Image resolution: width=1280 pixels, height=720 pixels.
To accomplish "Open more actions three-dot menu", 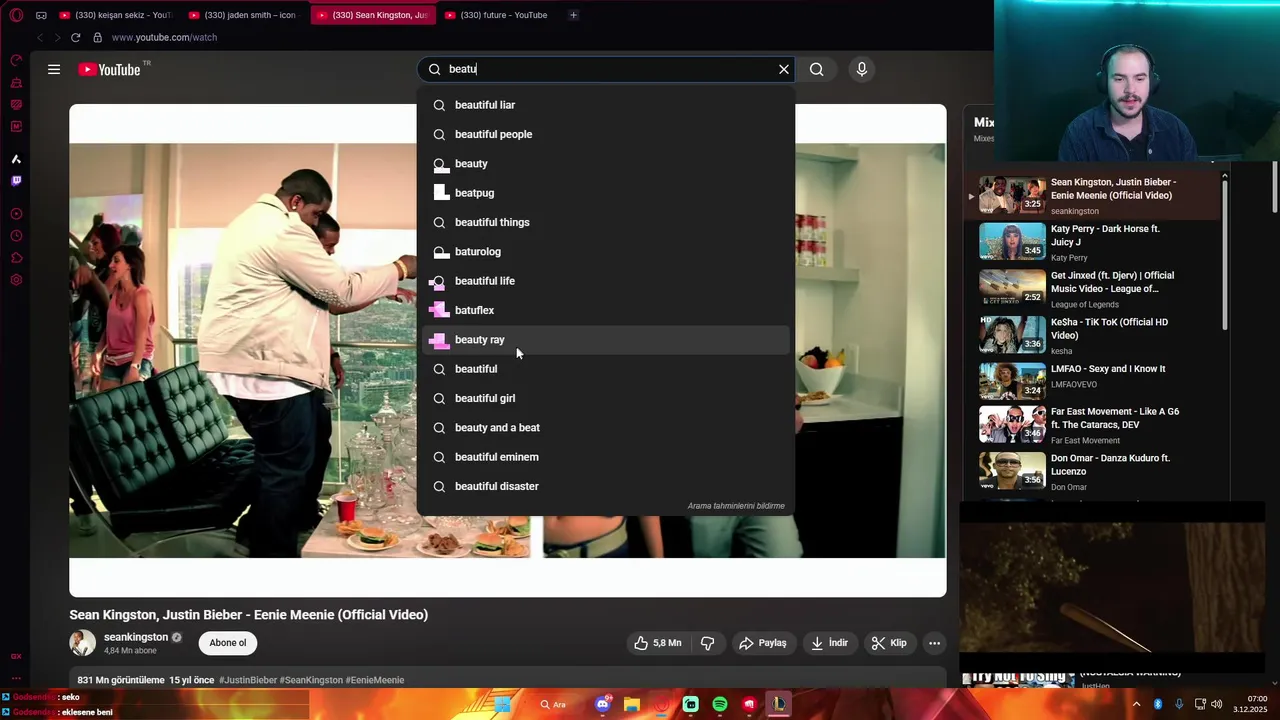I will coord(934,643).
